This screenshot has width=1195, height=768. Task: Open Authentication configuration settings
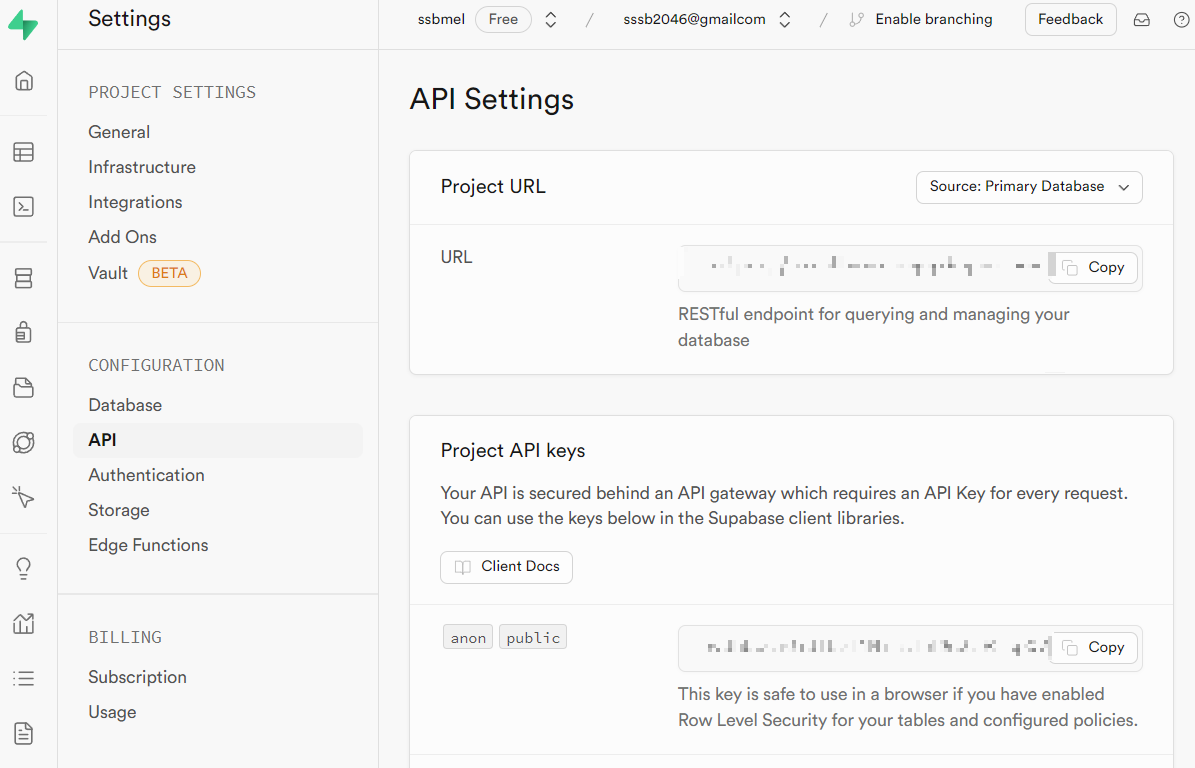click(146, 475)
